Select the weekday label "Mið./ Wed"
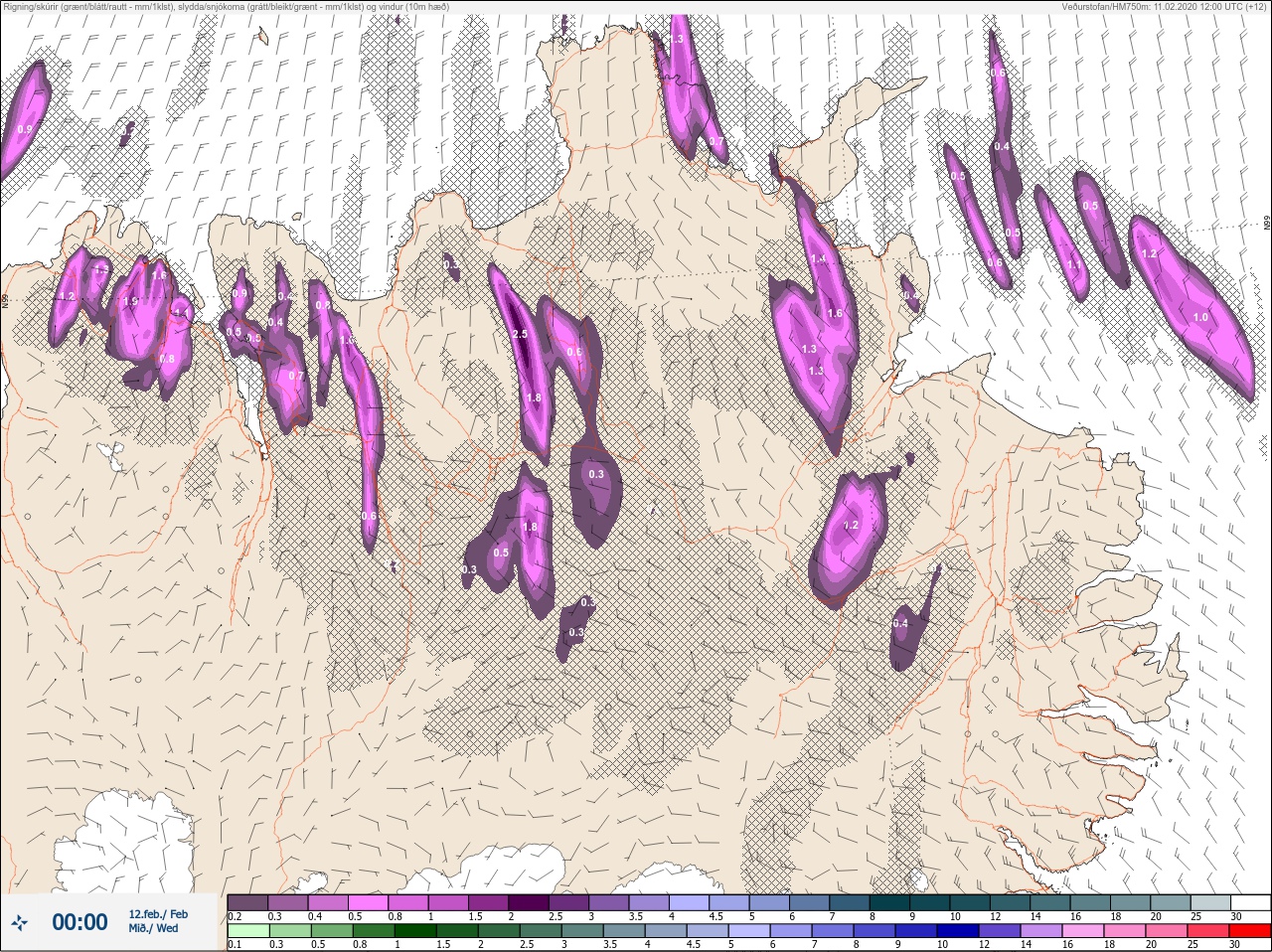 (153, 928)
